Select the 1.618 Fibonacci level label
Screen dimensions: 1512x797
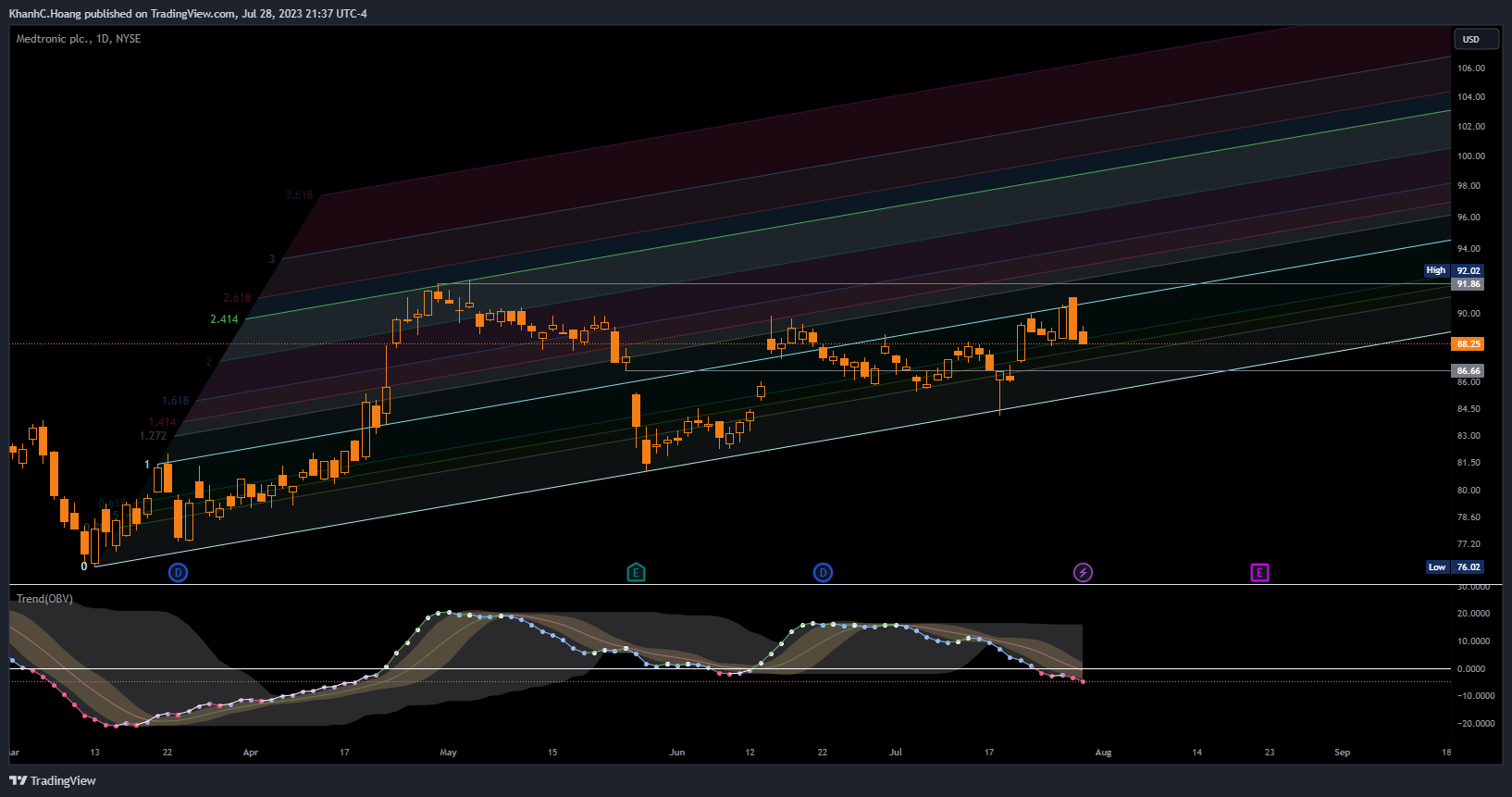(x=175, y=401)
